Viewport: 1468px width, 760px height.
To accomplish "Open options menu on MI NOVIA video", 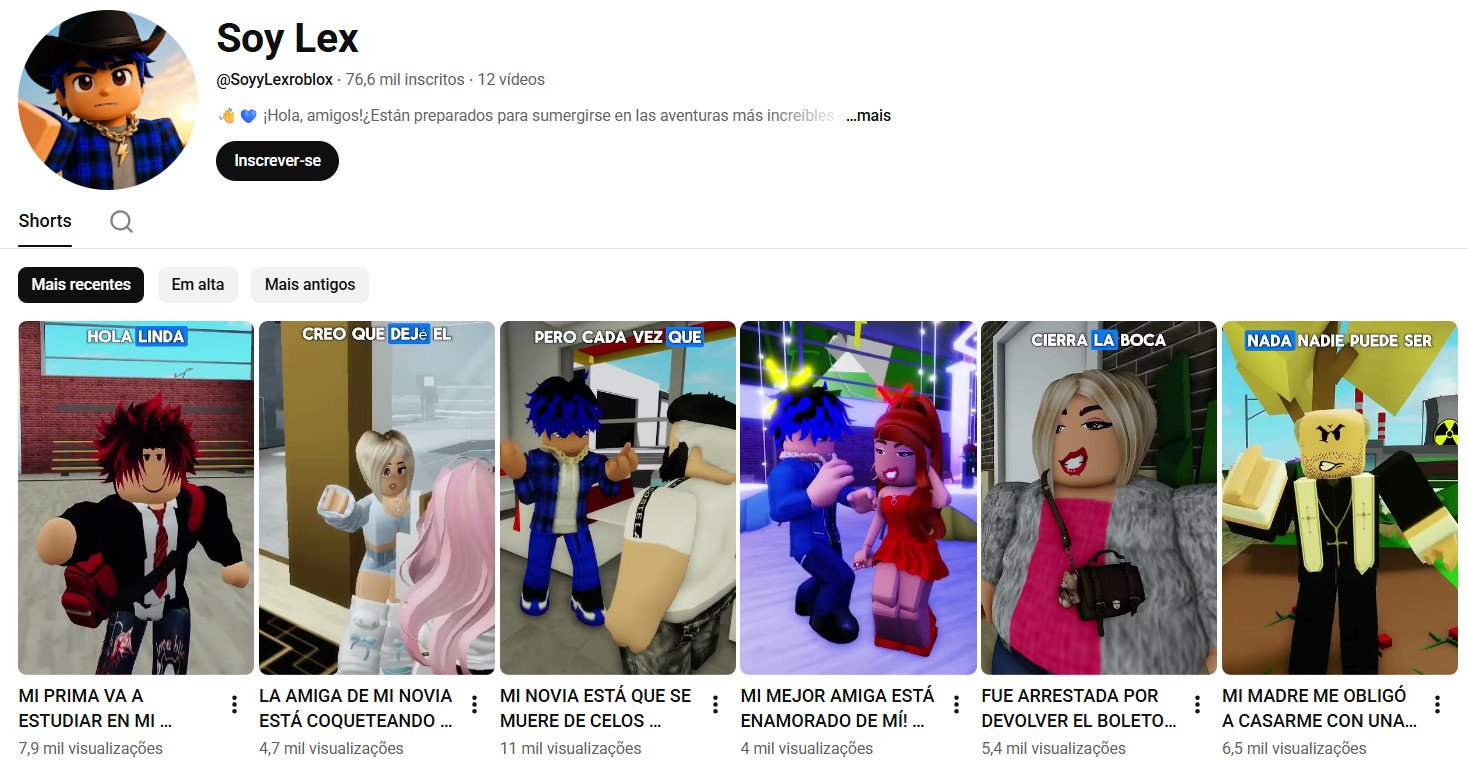I will pyautogui.click(x=714, y=704).
